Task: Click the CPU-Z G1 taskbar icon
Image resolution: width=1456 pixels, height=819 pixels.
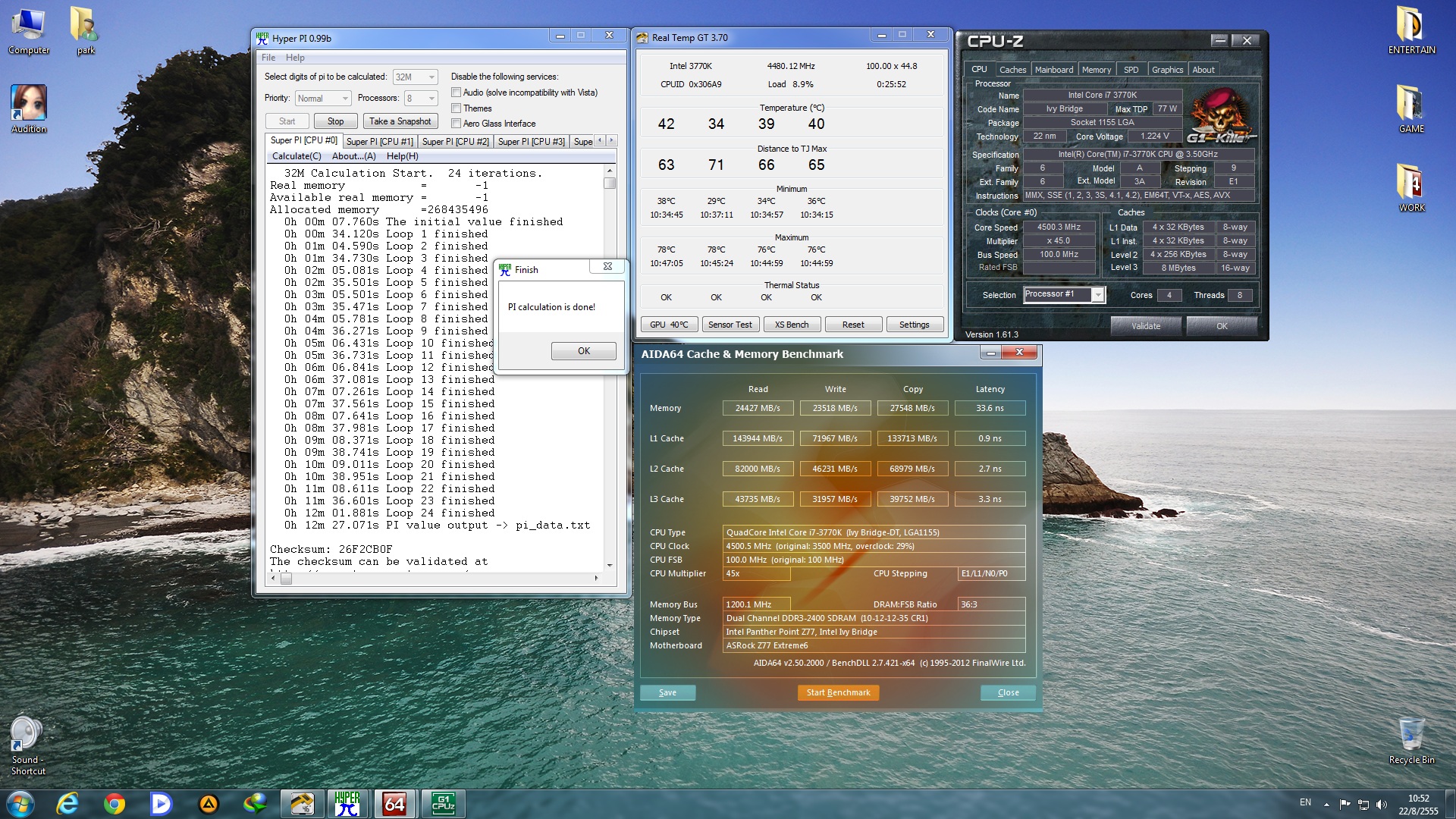Action: click(x=443, y=803)
